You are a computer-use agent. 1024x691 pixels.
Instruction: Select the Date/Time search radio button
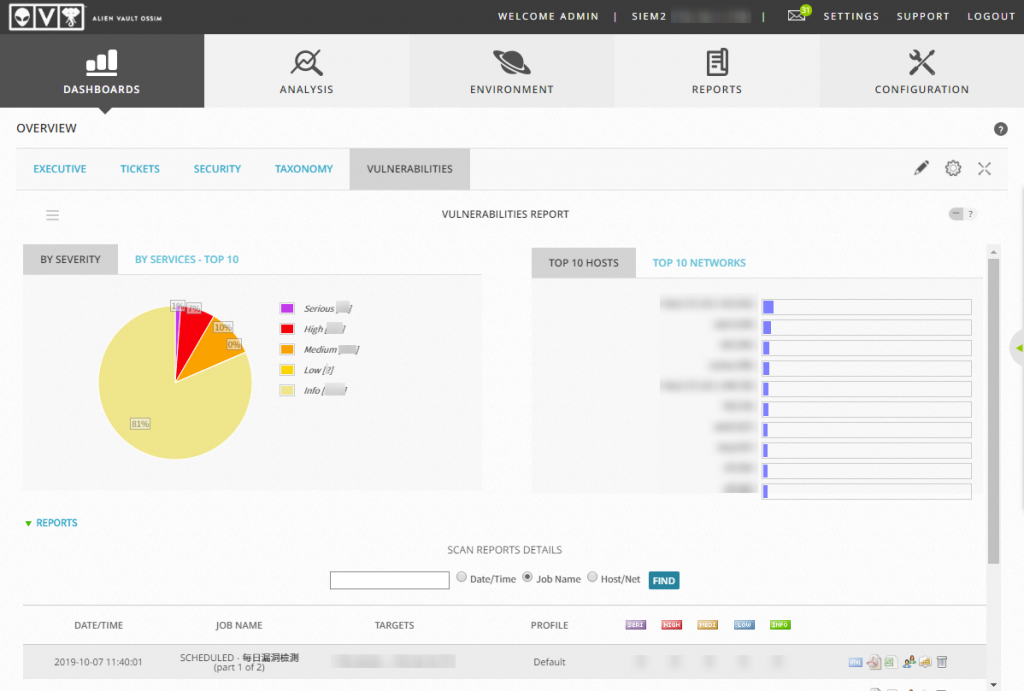tap(462, 577)
